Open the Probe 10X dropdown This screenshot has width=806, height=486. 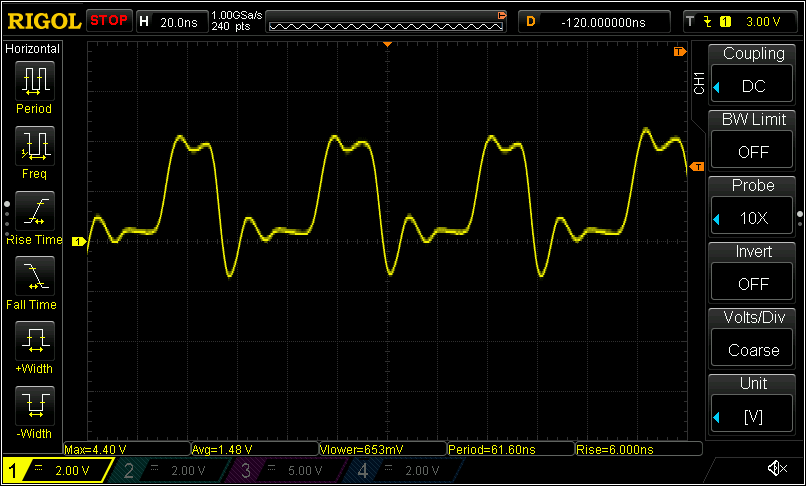point(752,205)
